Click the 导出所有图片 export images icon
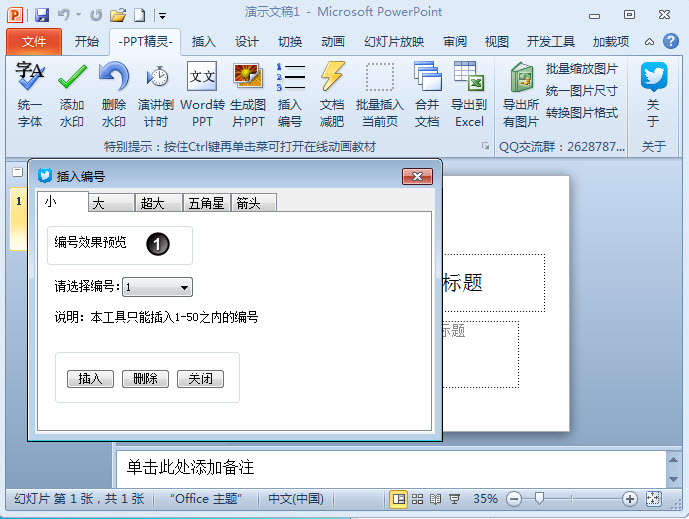Screen dimensions: 689x519 (x=521, y=77)
